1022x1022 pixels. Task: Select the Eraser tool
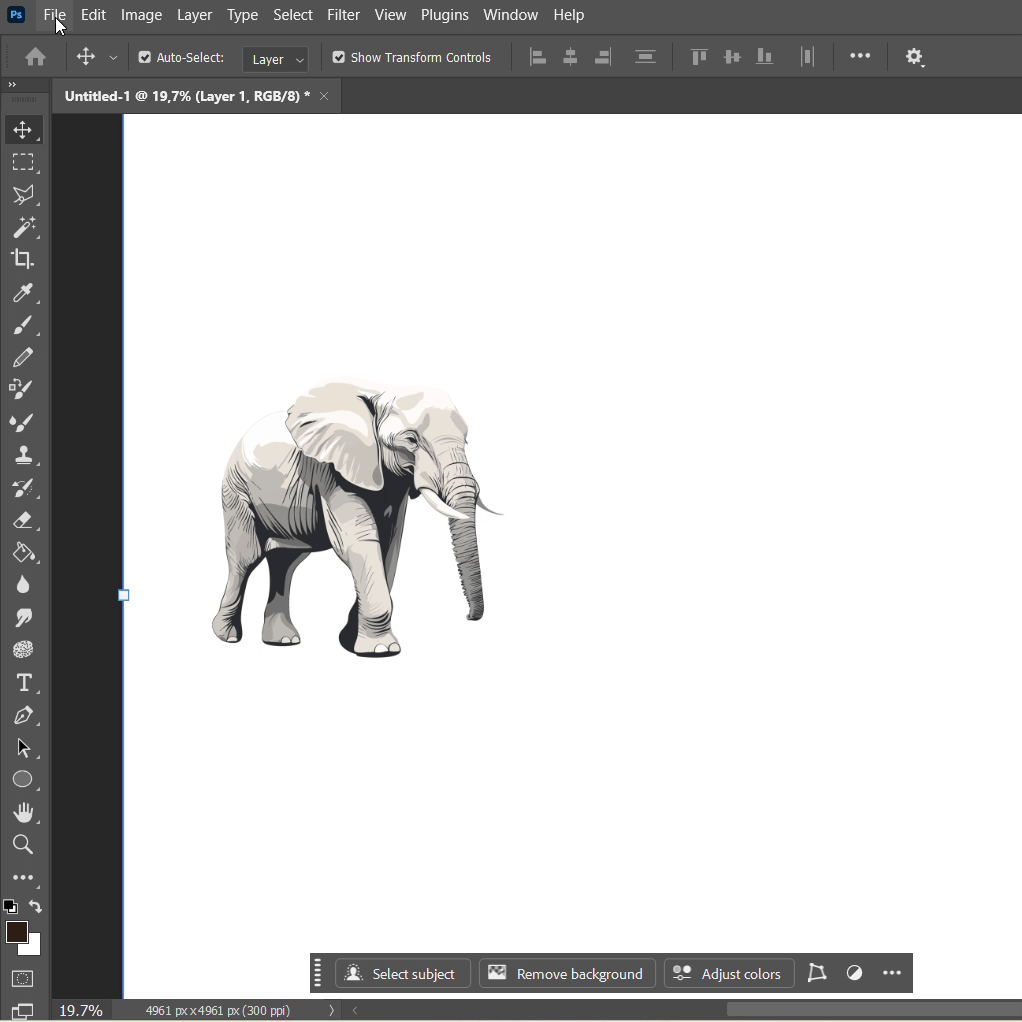click(x=22, y=520)
